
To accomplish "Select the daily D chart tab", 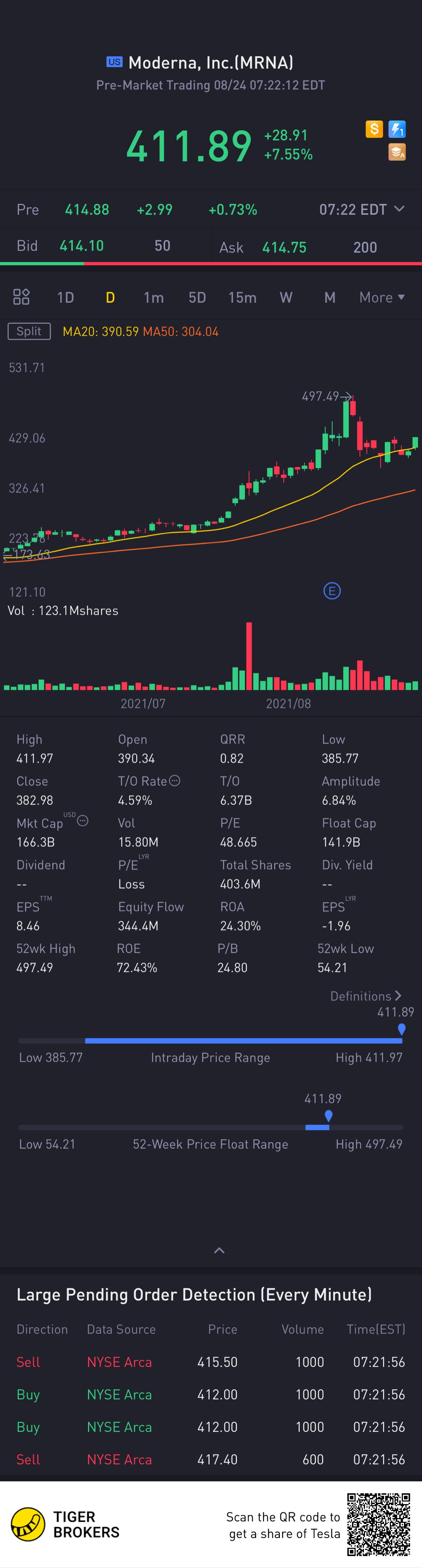I will pos(110,298).
